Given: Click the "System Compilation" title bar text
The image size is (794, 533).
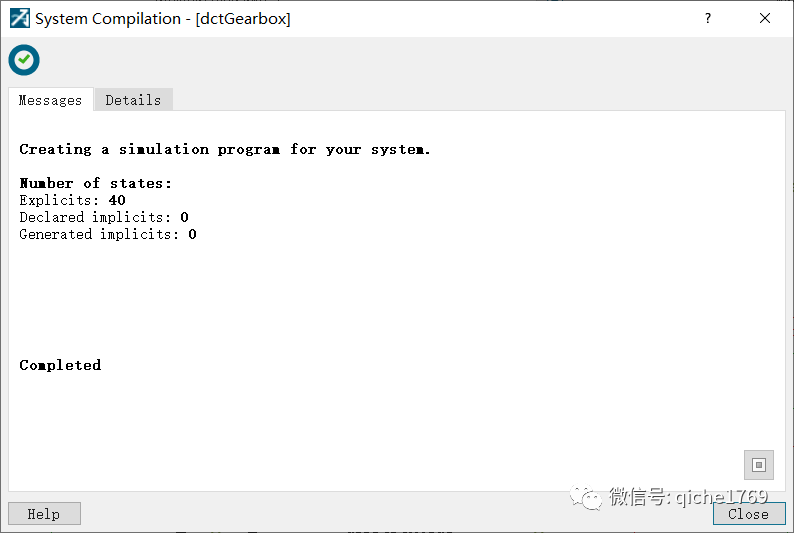Looking at the screenshot, I should coord(108,19).
